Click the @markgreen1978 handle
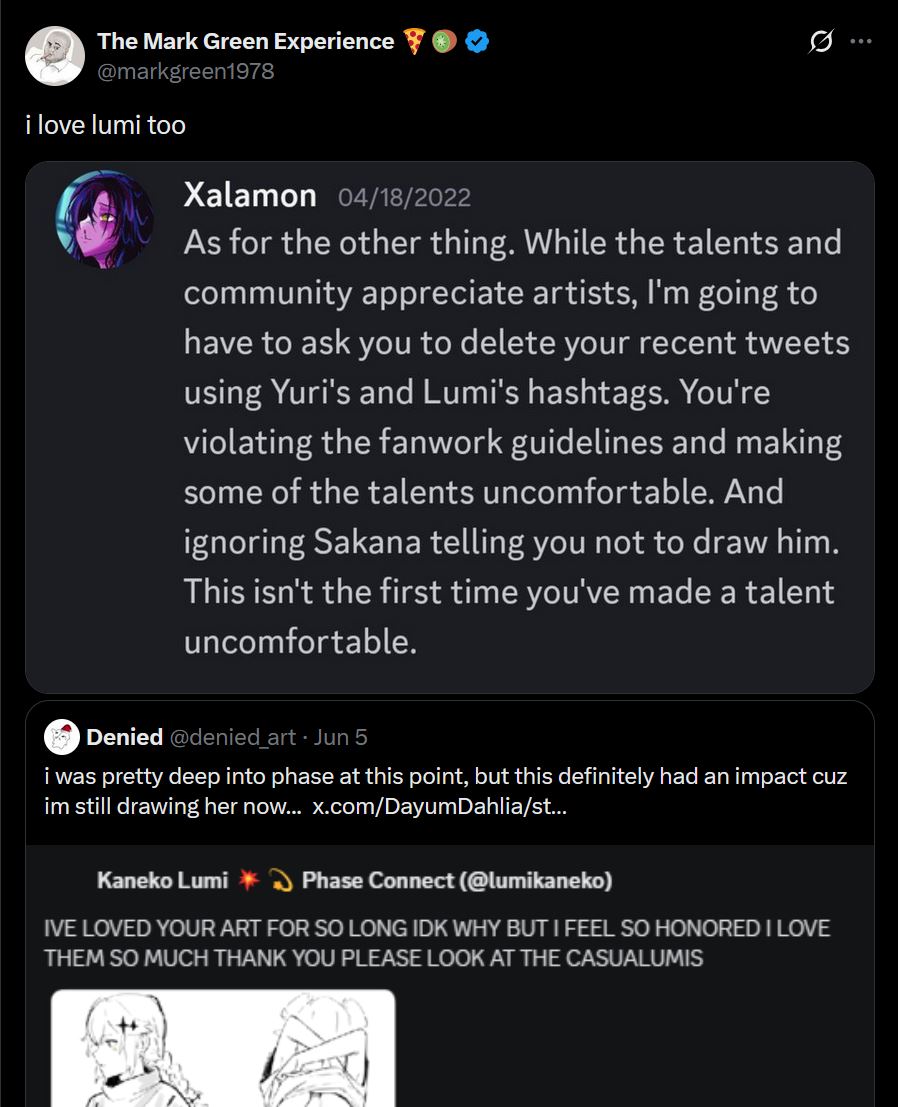 coord(185,71)
